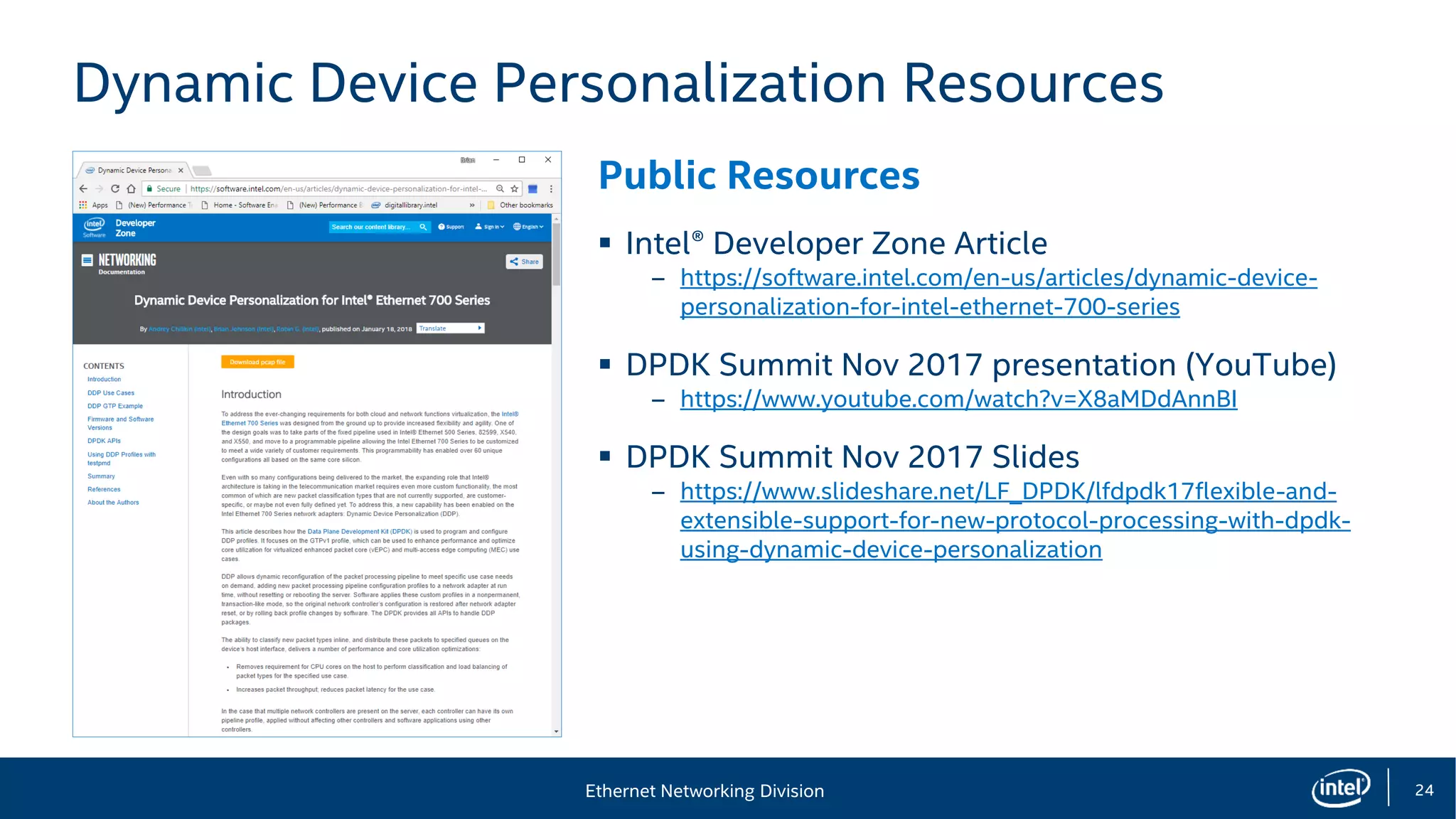This screenshot has width=1456, height=819.
Task: Open author Andrey Chilikin link
Action: [180, 329]
